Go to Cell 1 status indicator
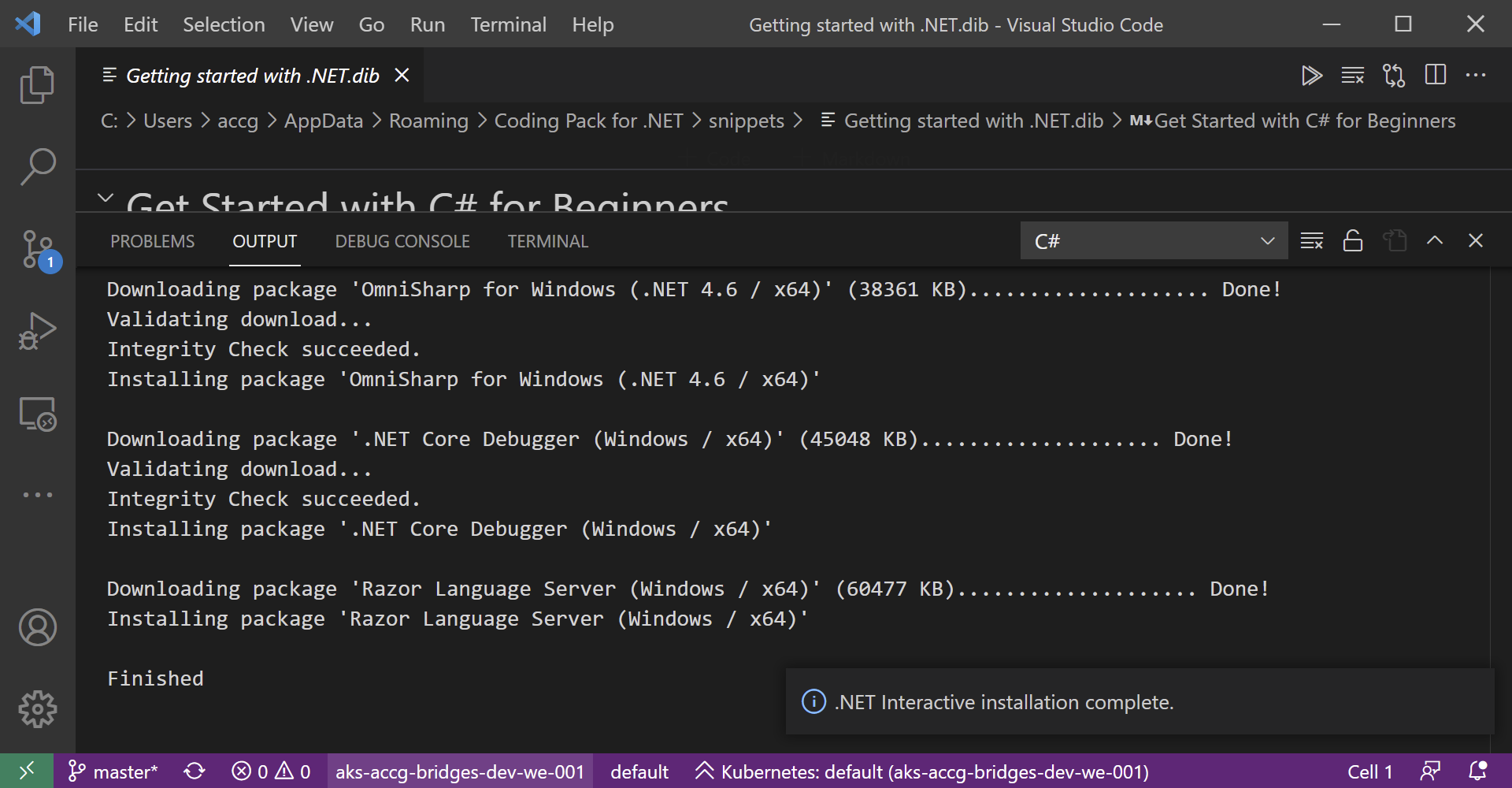The image size is (1512, 788). point(1370,771)
